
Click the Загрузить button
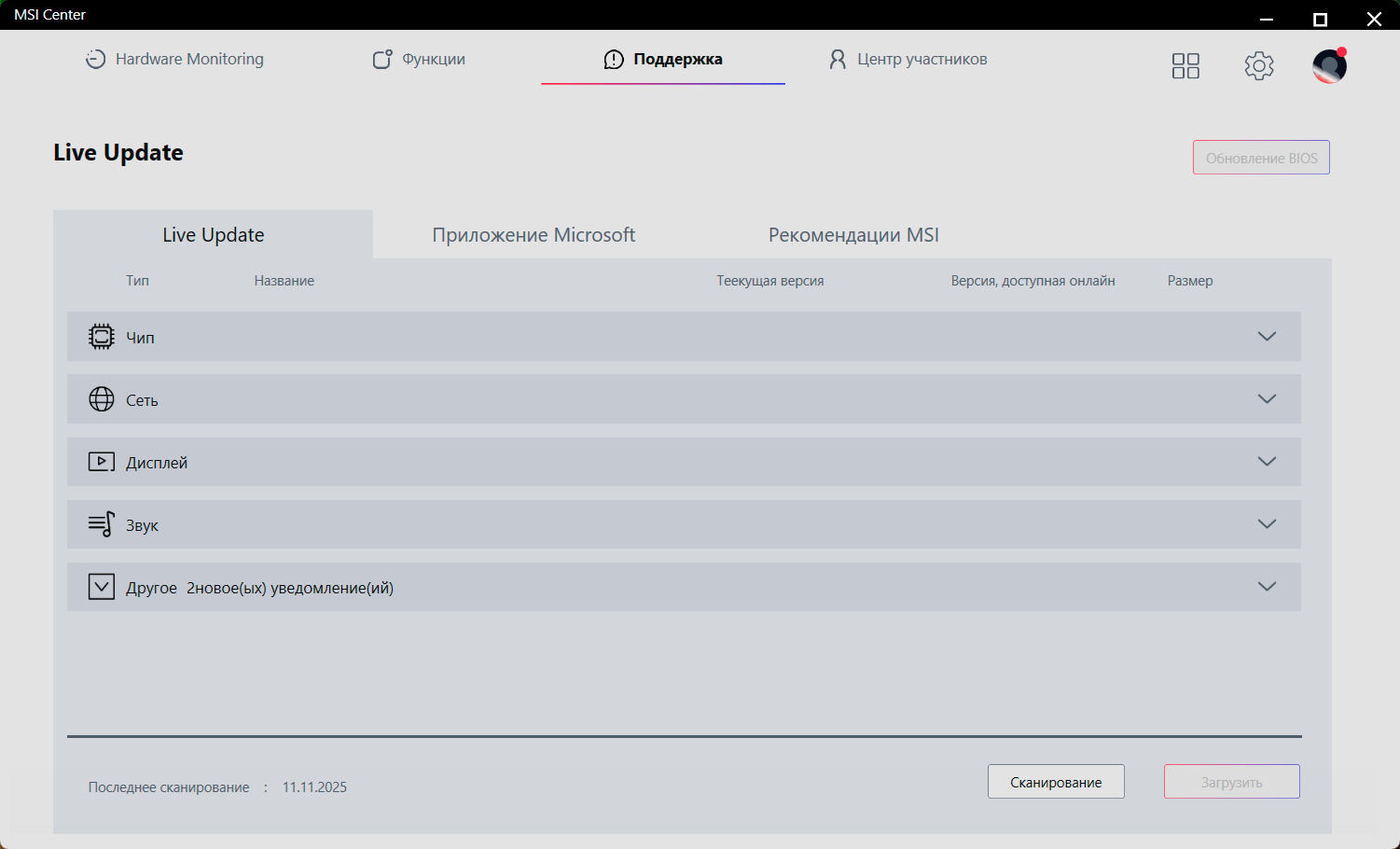coord(1232,782)
